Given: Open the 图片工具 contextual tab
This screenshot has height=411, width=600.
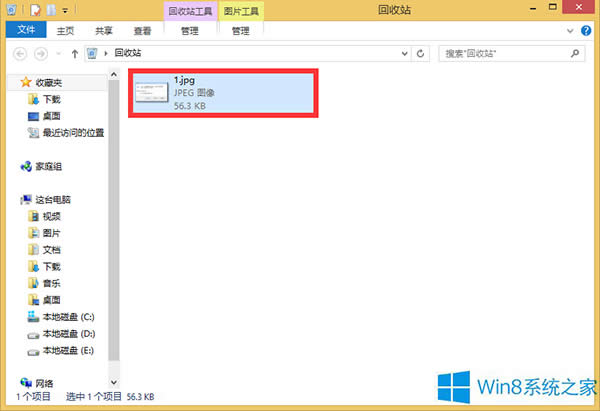Looking at the screenshot, I should 241,11.
